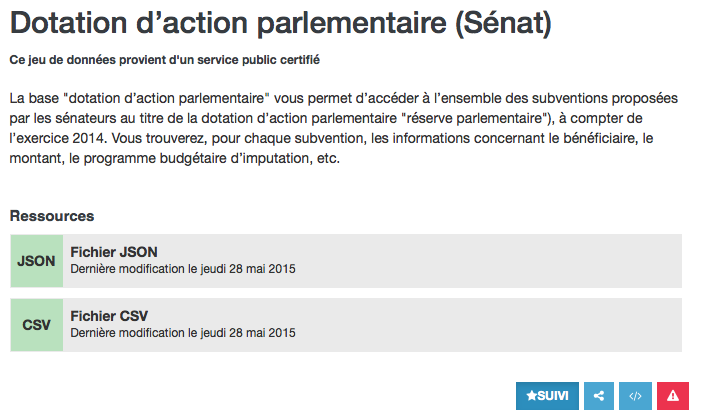Click the green JSON format badge
This screenshot has height=420, width=701.
pyautogui.click(x=37, y=261)
